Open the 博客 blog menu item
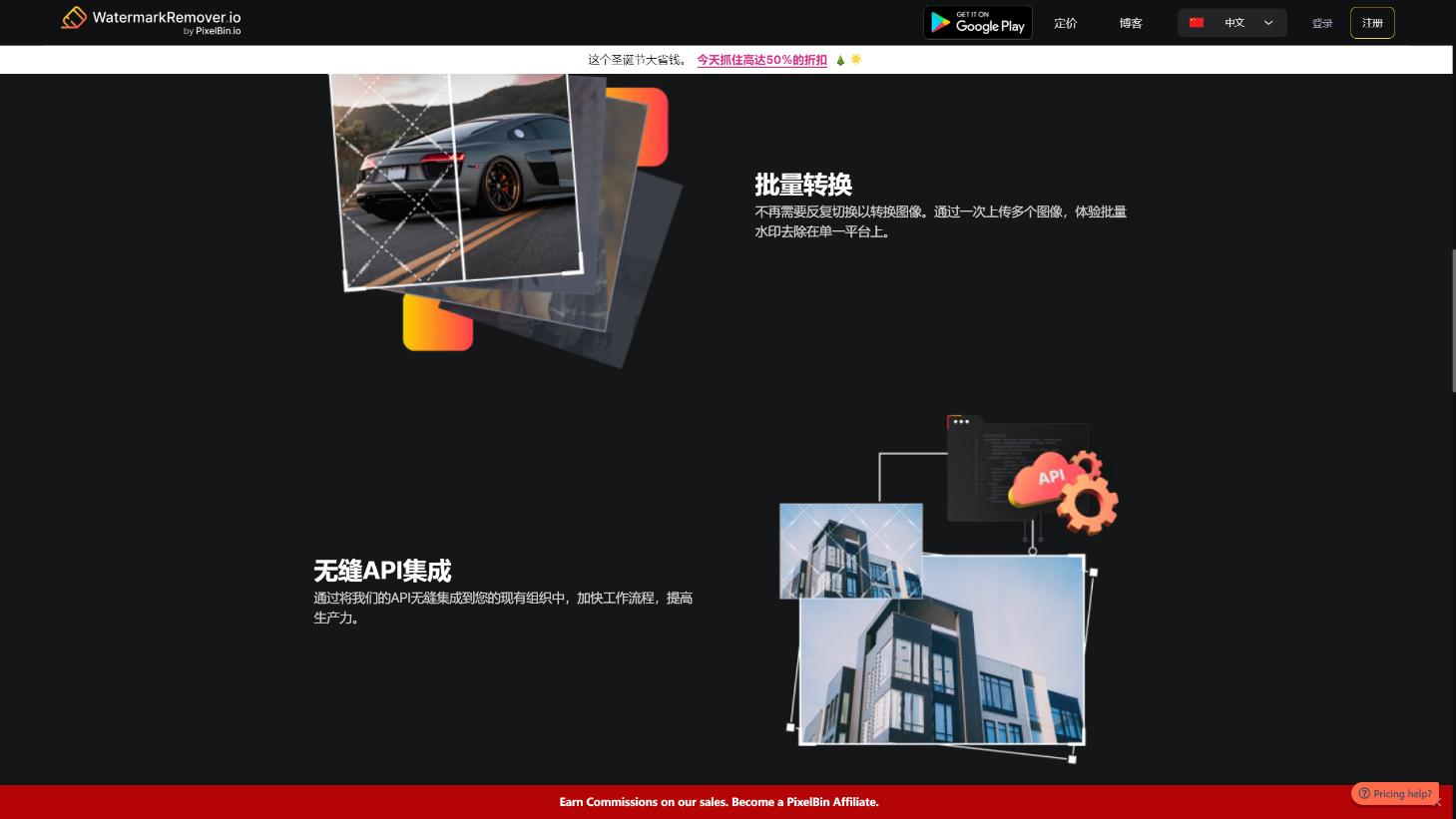 click(x=1131, y=23)
